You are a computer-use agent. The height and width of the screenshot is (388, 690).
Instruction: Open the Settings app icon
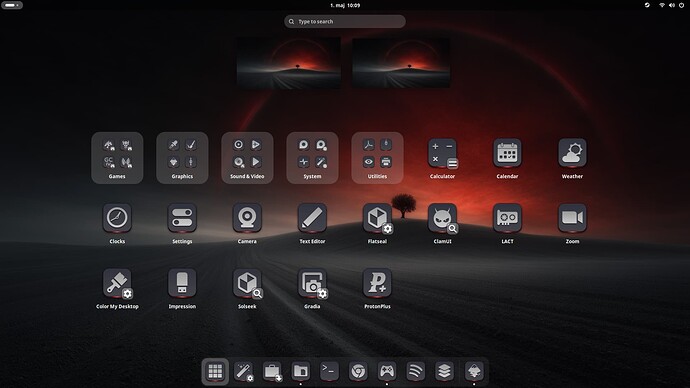coord(182,218)
